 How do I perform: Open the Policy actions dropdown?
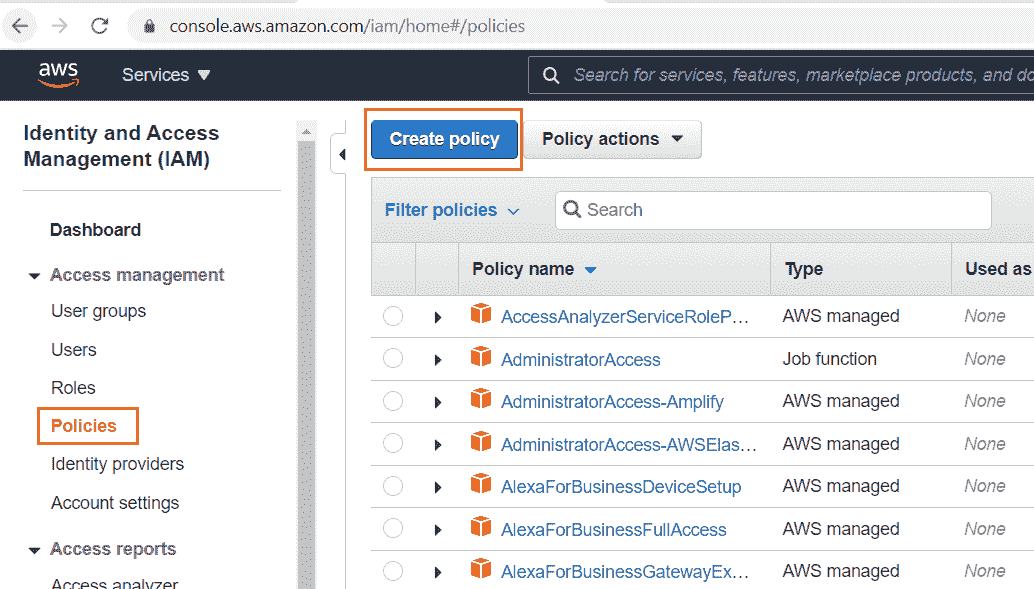point(612,139)
